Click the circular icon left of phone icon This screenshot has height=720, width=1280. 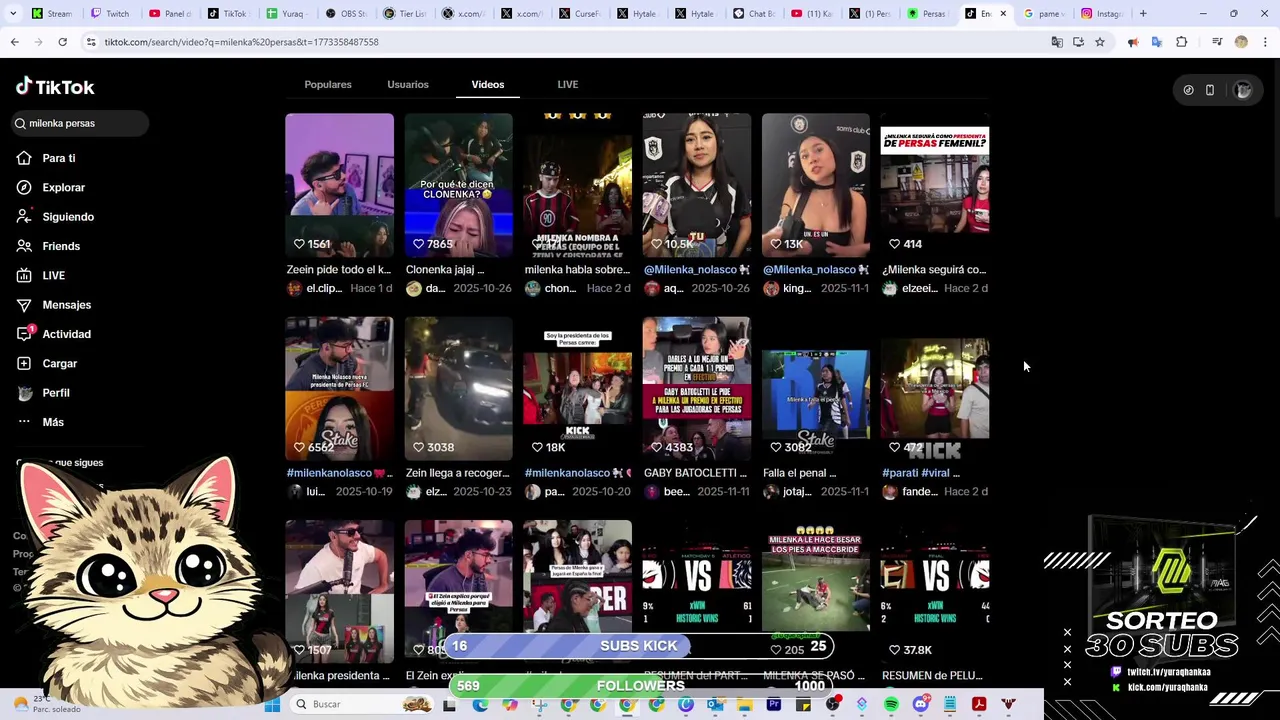click(1188, 90)
